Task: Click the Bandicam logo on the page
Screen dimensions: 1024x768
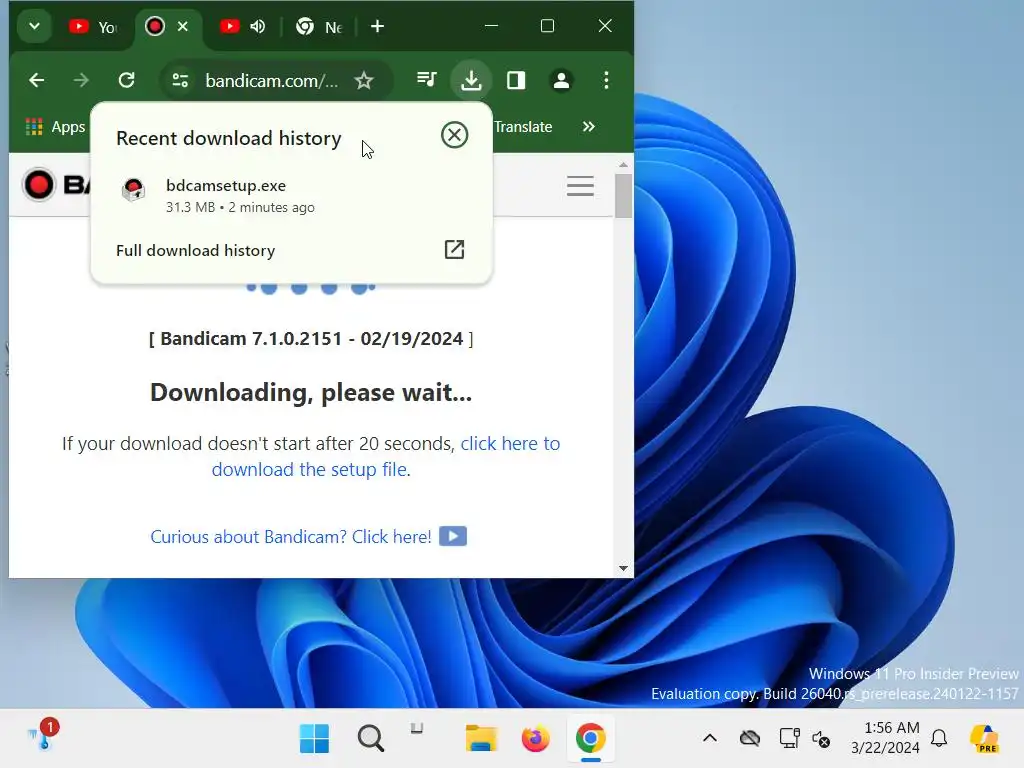Action: [x=55, y=185]
